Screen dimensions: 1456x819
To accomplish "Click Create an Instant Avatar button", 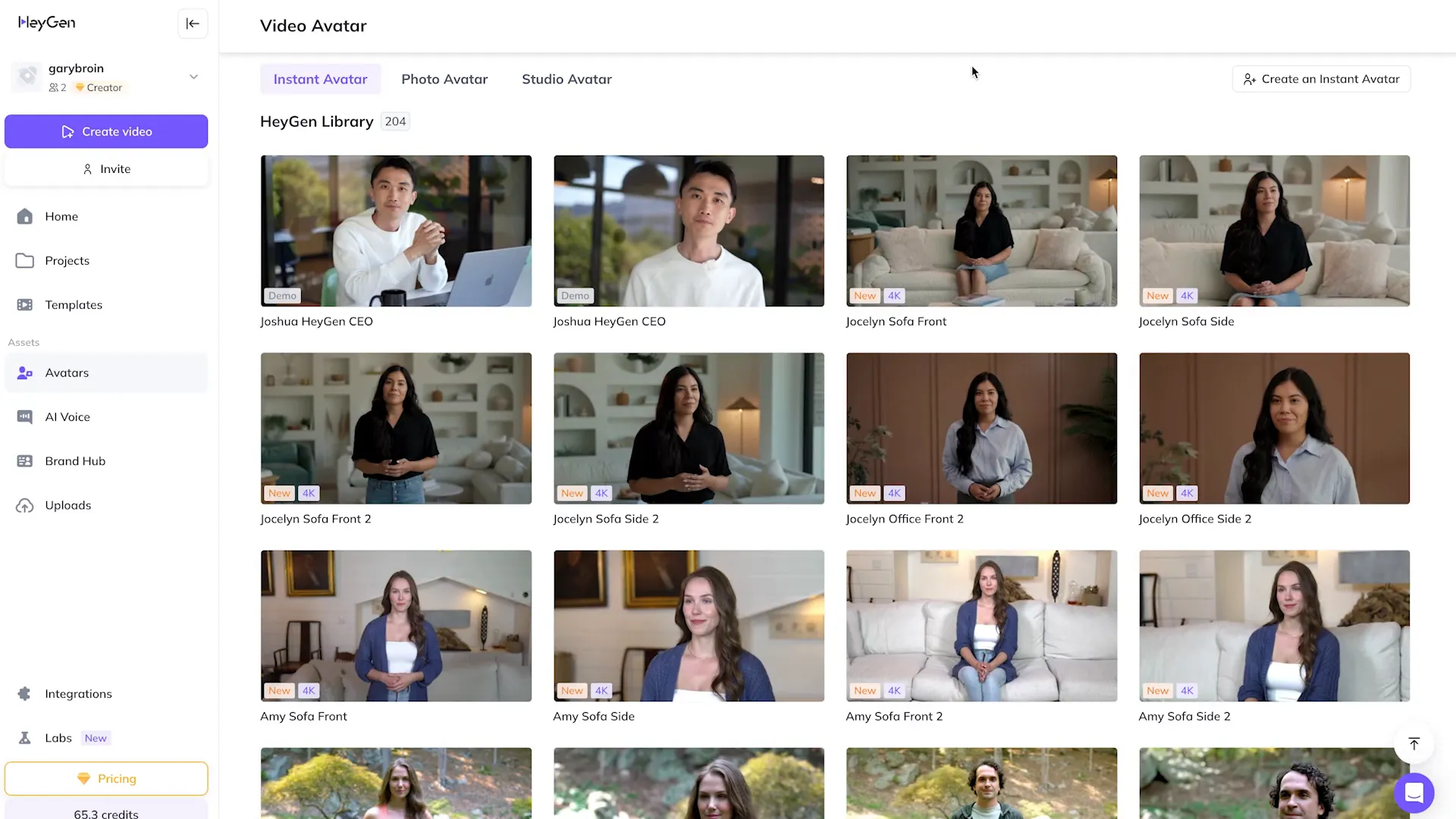I will (1321, 79).
